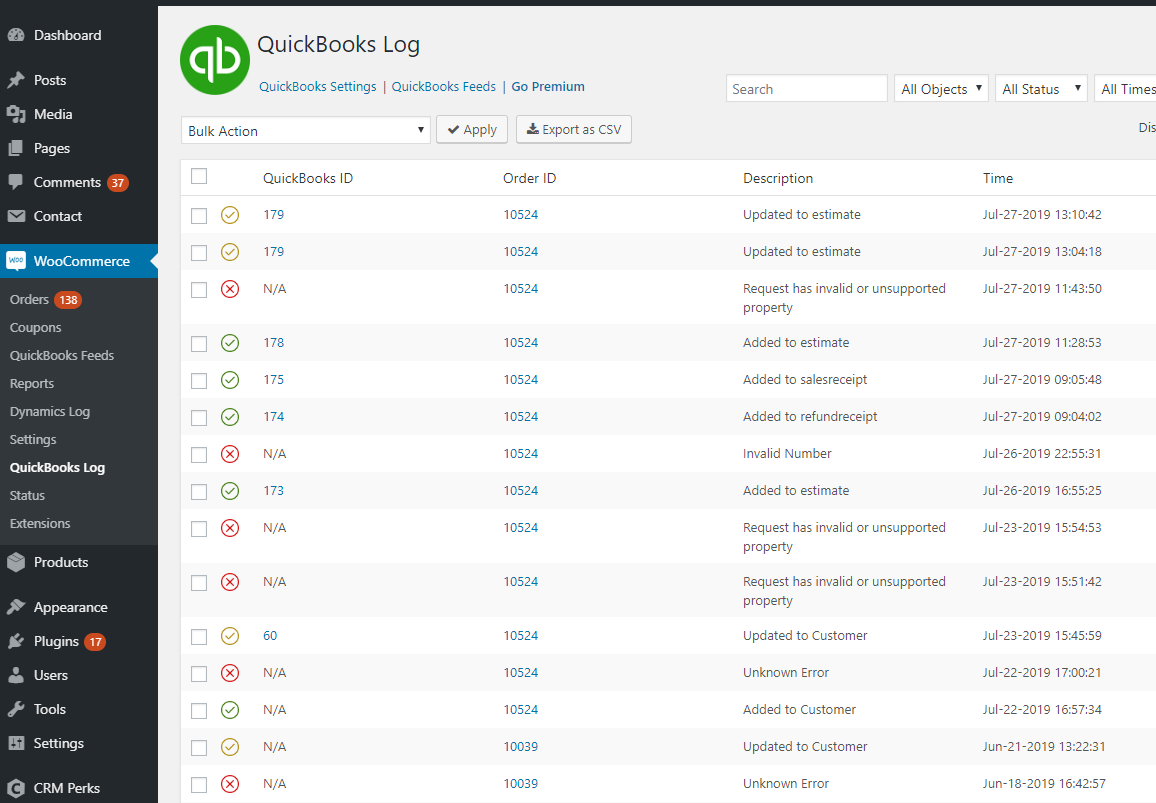Check the box for ID 174 row
The width and height of the screenshot is (1156, 803).
tap(199, 417)
